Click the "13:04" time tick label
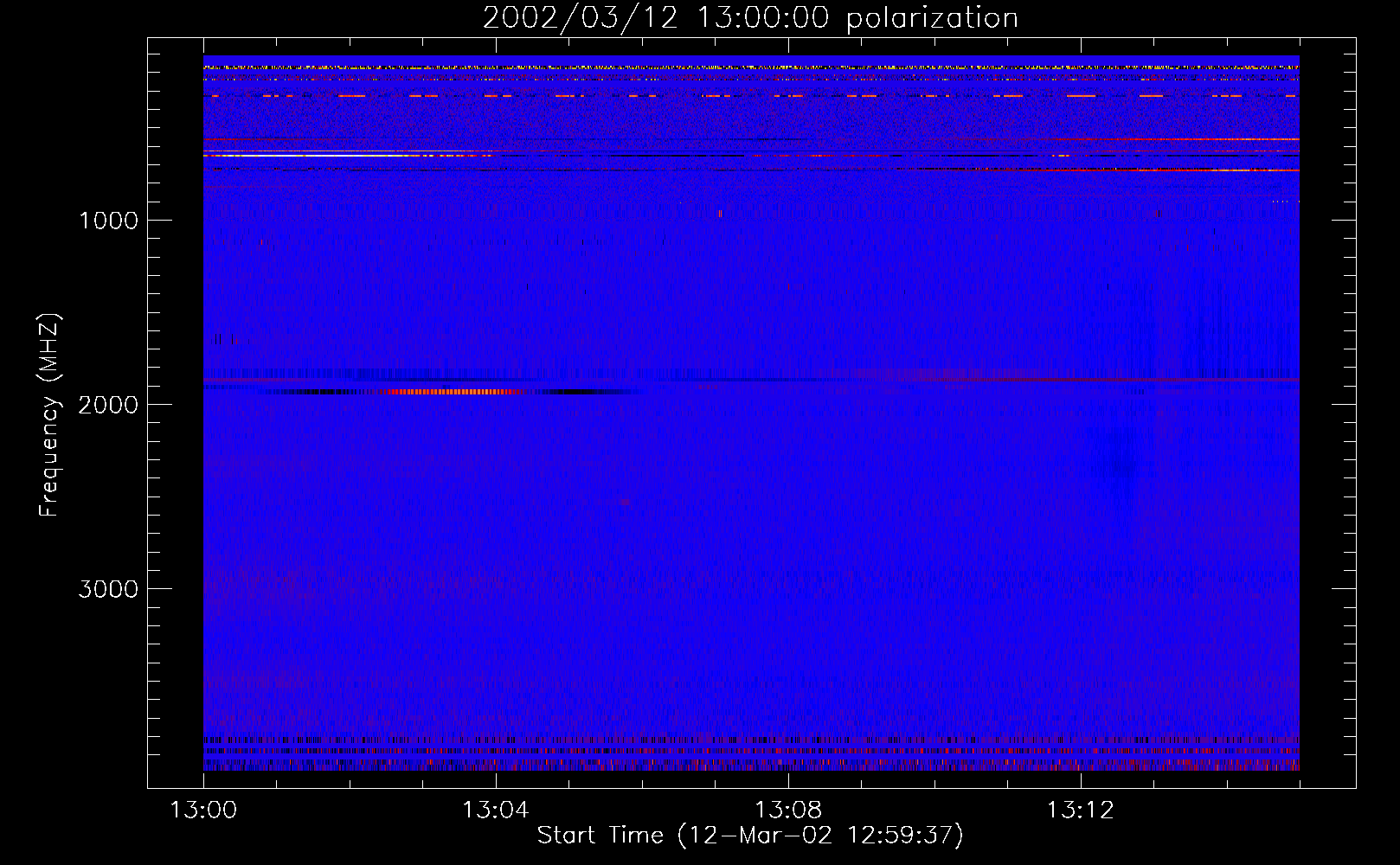 pos(496,811)
